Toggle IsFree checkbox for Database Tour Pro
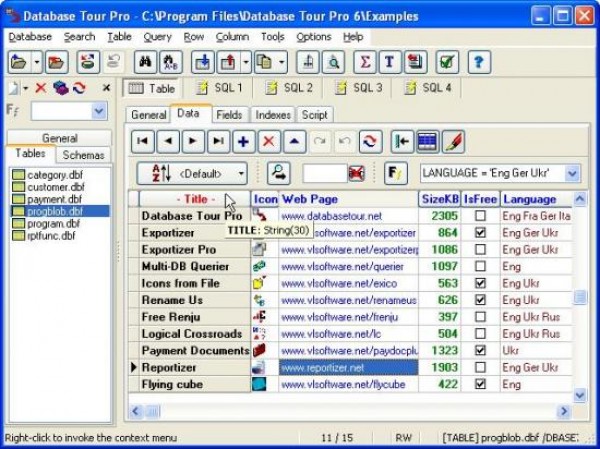Viewport: 600px width, 449px height. pyautogui.click(x=480, y=216)
